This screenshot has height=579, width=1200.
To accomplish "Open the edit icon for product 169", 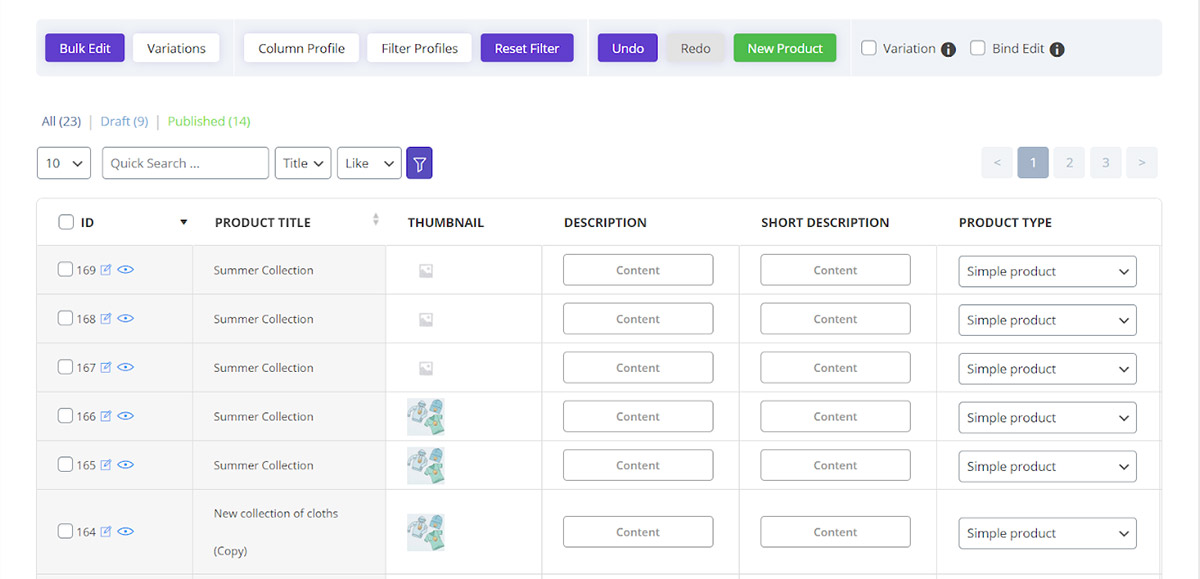I will [106, 270].
